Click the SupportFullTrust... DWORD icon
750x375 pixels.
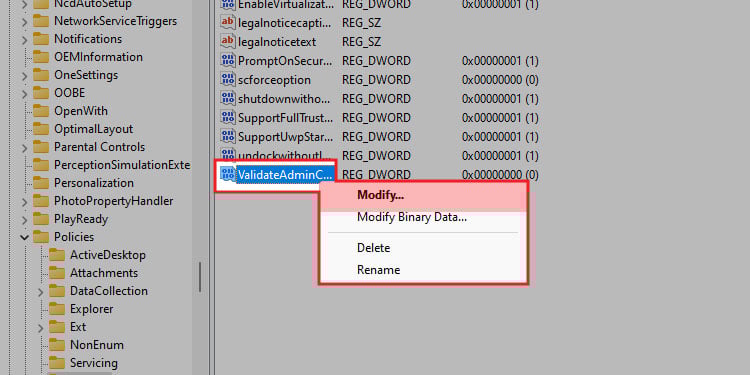(x=228, y=117)
